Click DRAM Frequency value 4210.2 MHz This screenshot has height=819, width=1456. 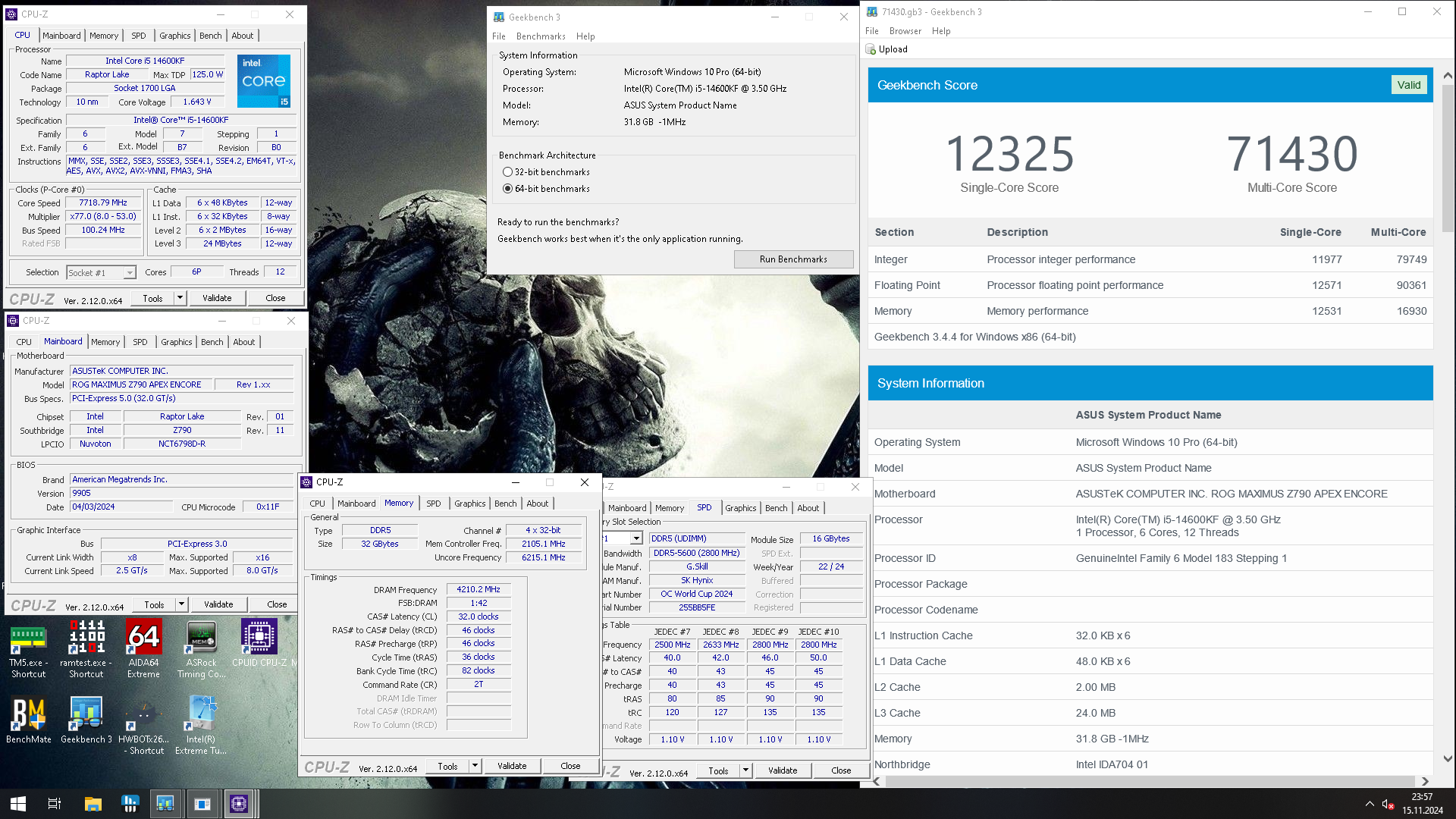pos(479,589)
